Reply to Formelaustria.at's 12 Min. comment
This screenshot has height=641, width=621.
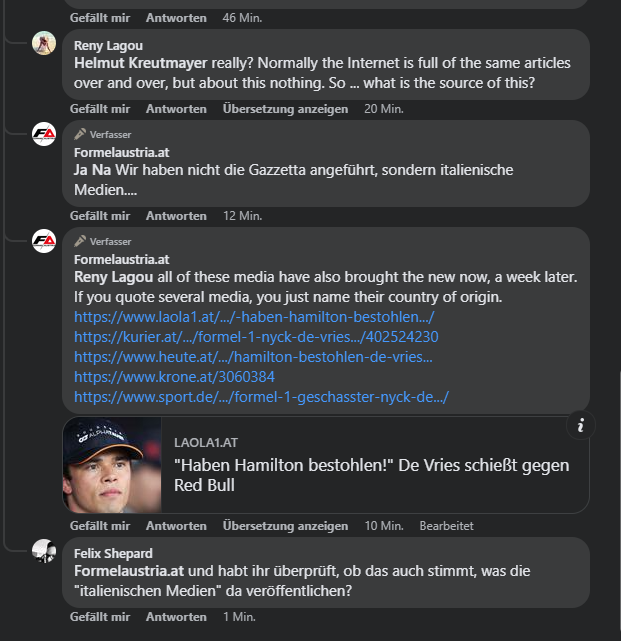pyautogui.click(x=176, y=216)
